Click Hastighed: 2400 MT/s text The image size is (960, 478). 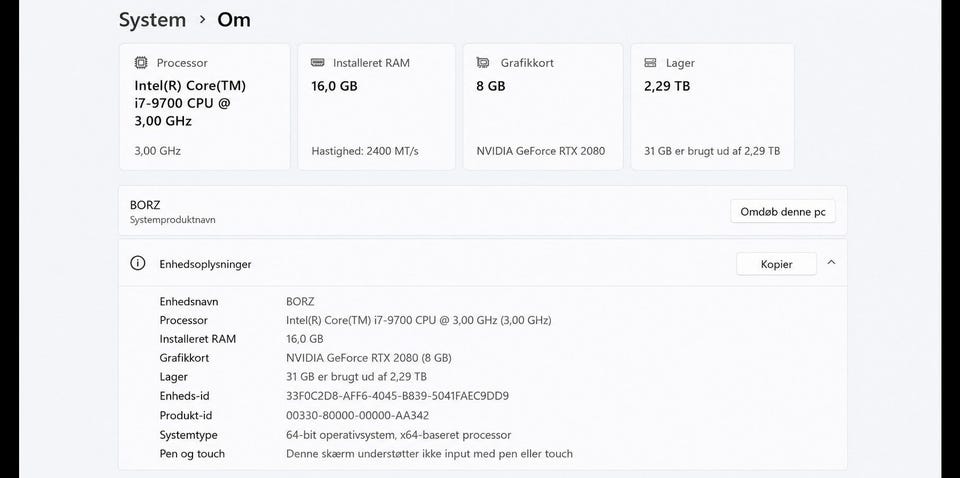365,151
